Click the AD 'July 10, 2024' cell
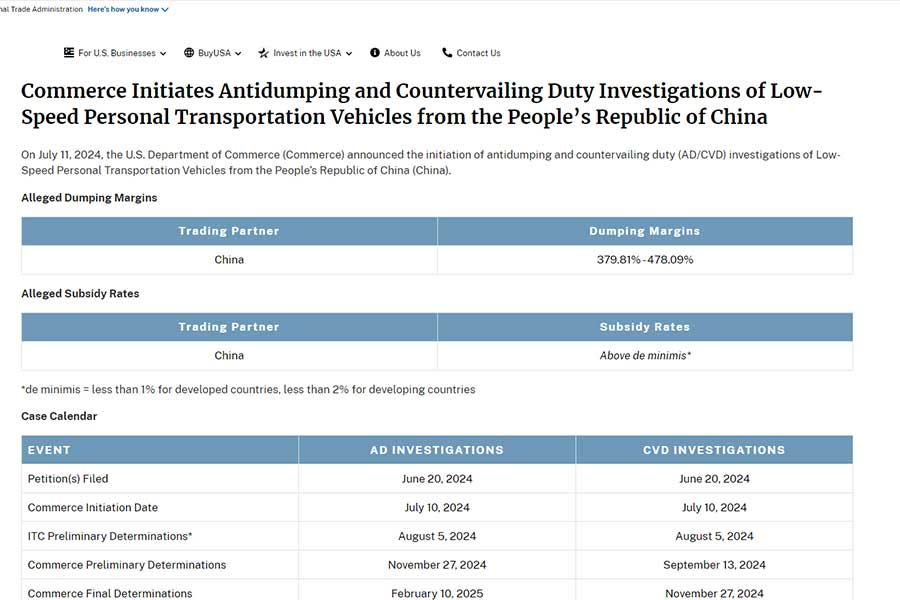 (437, 508)
